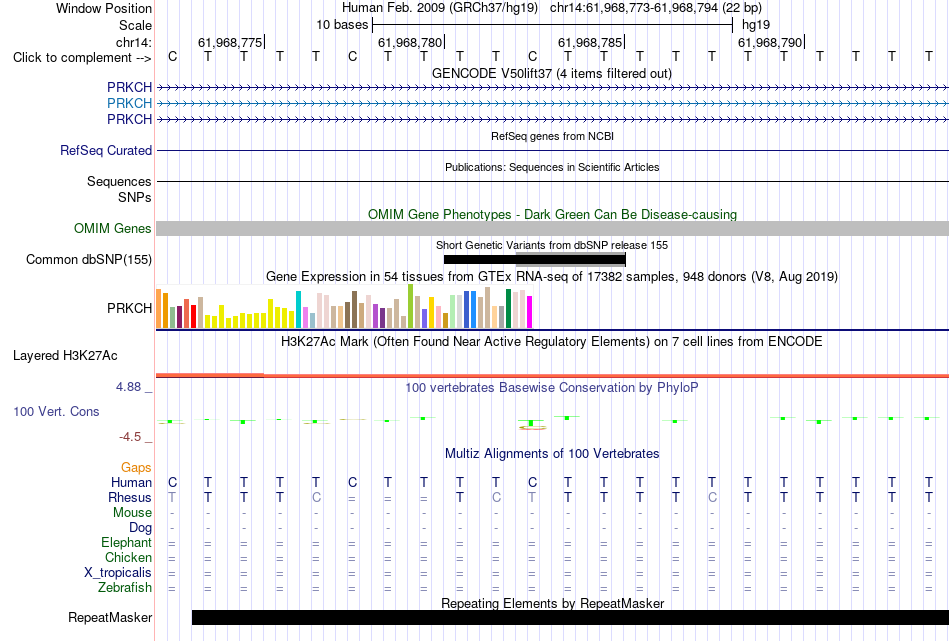Click the 61,968,790 position marker
Viewport: 950px width, 641px height.
click(770, 42)
